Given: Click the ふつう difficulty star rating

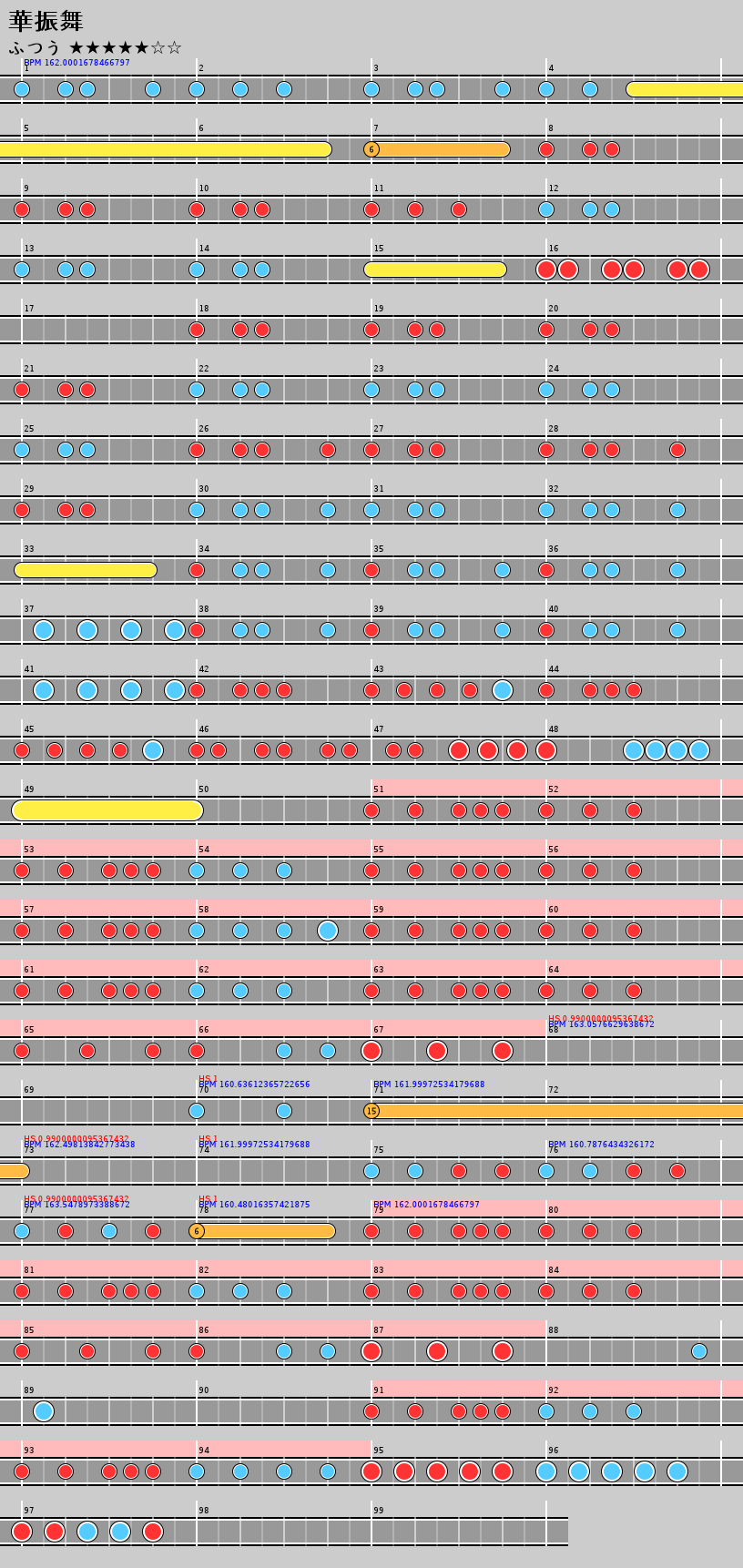Looking at the screenshot, I should coord(96,47).
